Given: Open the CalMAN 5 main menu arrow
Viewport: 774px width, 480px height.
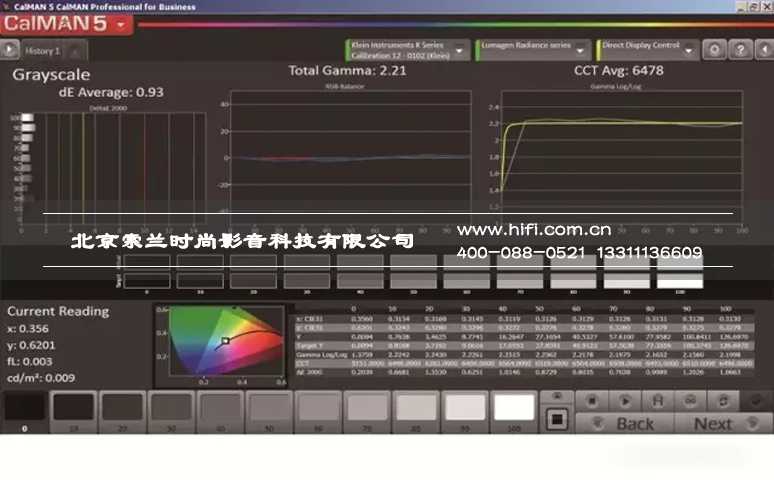Looking at the screenshot, I should [121, 23].
